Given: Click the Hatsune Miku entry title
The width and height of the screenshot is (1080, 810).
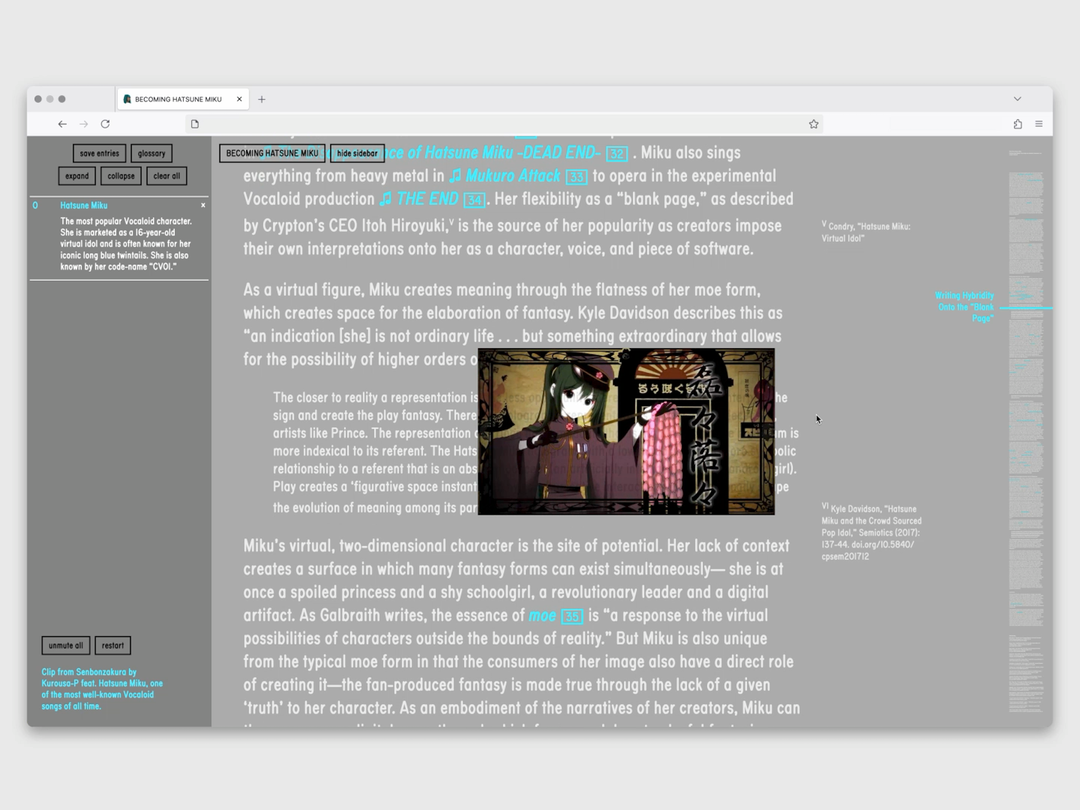Looking at the screenshot, I should coord(83,205).
